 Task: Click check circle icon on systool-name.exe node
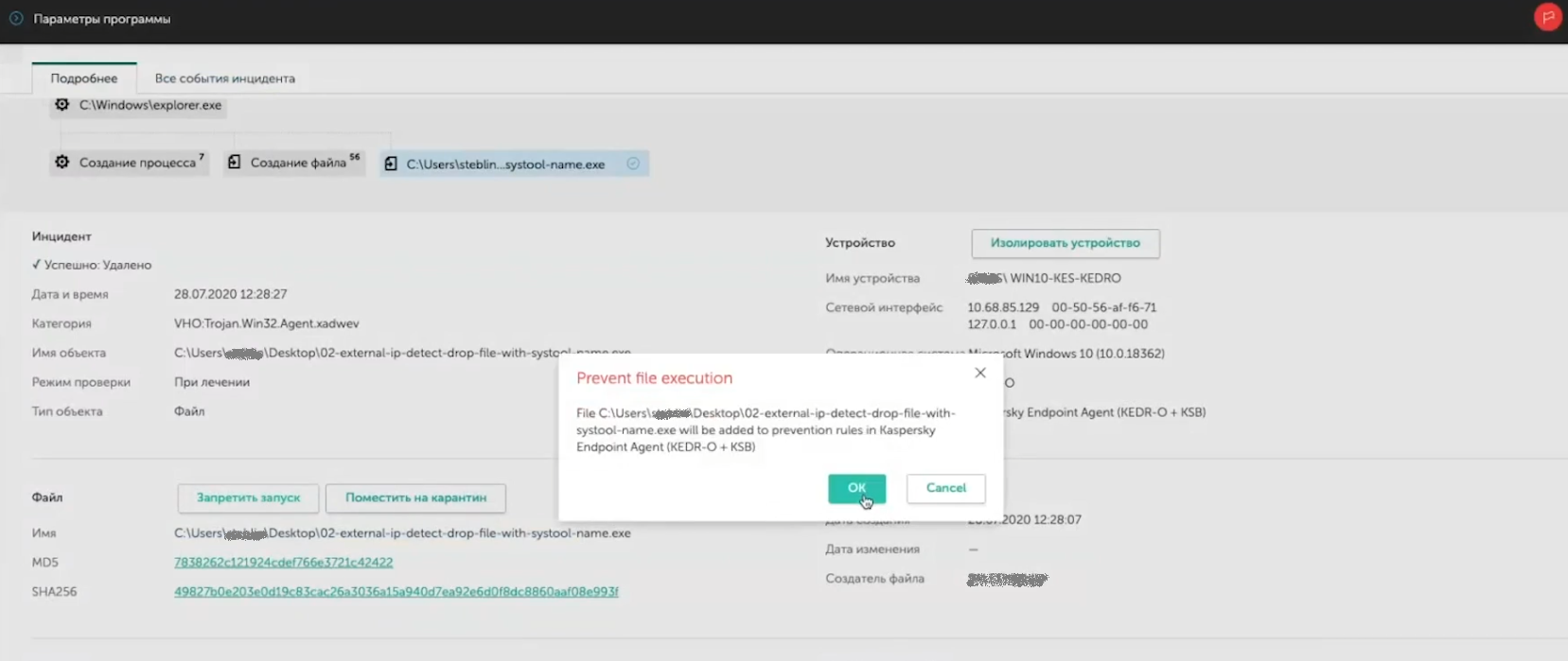point(633,164)
